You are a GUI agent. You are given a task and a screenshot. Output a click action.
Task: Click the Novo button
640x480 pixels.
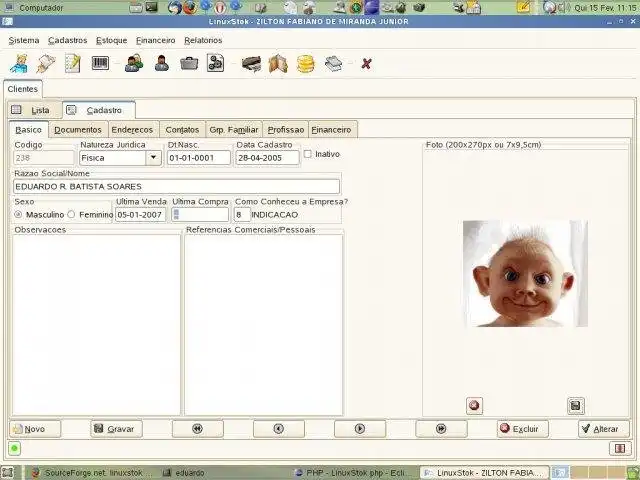[35, 429]
